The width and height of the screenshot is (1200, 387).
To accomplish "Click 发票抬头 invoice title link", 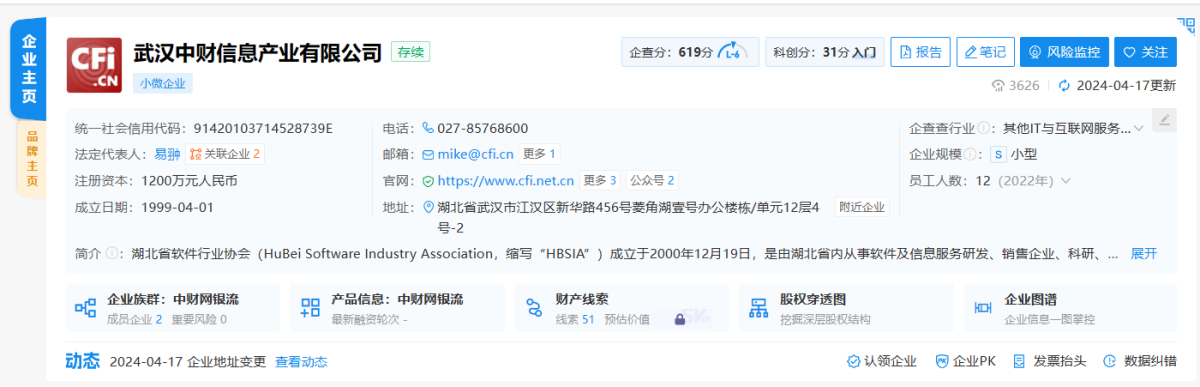I will (x=1050, y=361).
